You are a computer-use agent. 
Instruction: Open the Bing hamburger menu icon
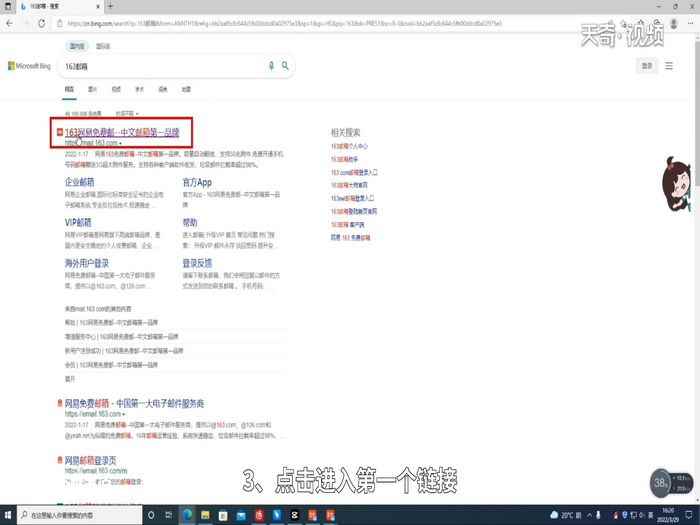pos(669,66)
